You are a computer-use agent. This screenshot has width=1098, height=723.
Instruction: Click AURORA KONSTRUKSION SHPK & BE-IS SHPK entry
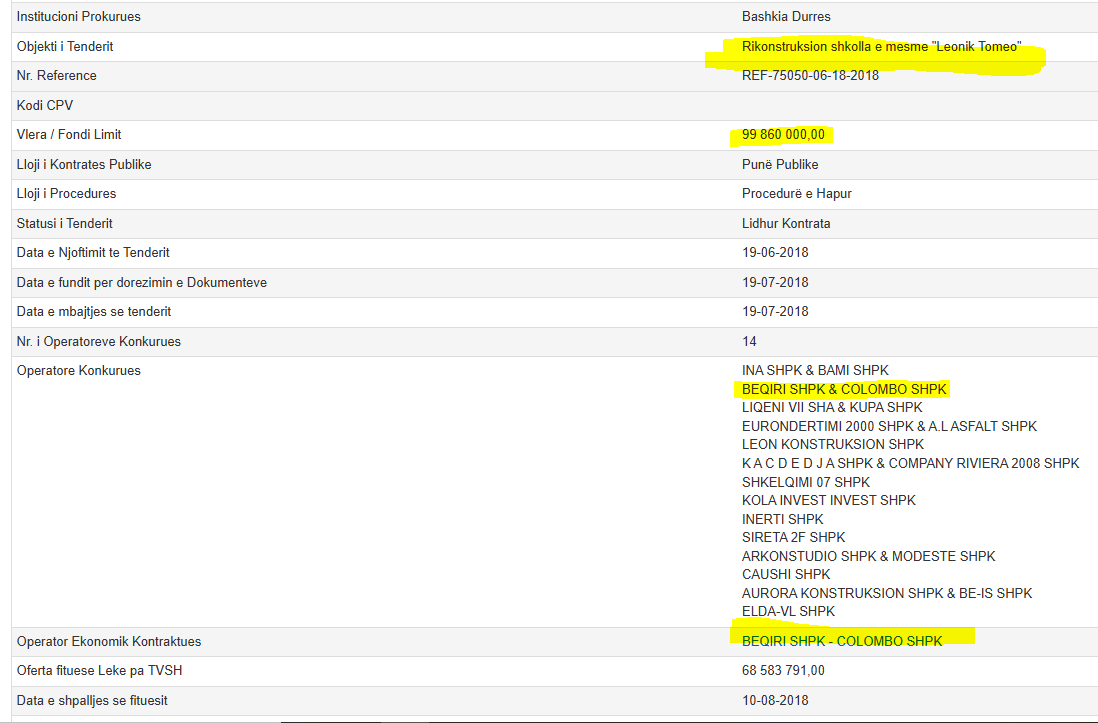point(887,593)
